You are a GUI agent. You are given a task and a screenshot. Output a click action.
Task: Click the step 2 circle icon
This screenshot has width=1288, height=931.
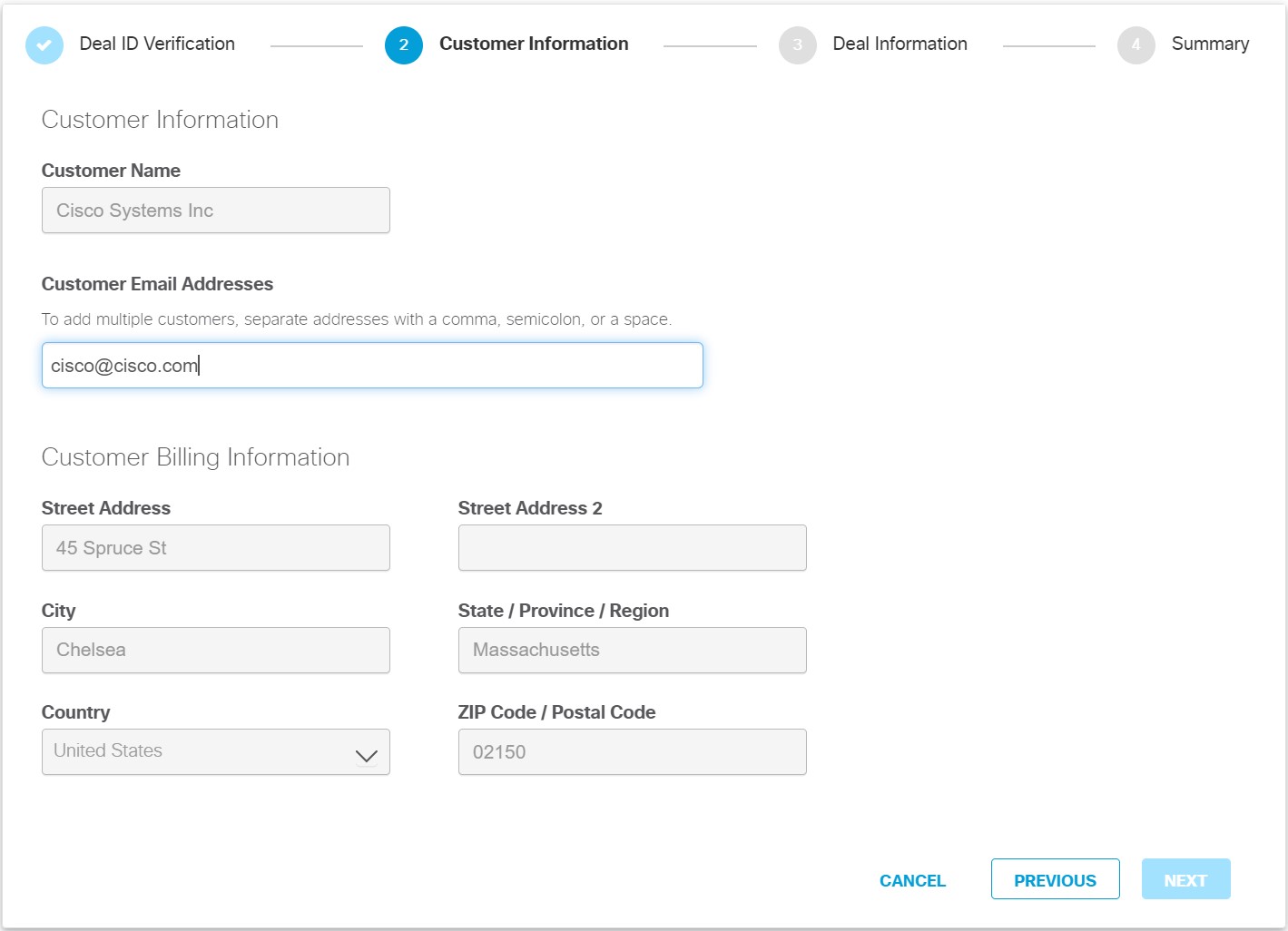[x=404, y=44]
